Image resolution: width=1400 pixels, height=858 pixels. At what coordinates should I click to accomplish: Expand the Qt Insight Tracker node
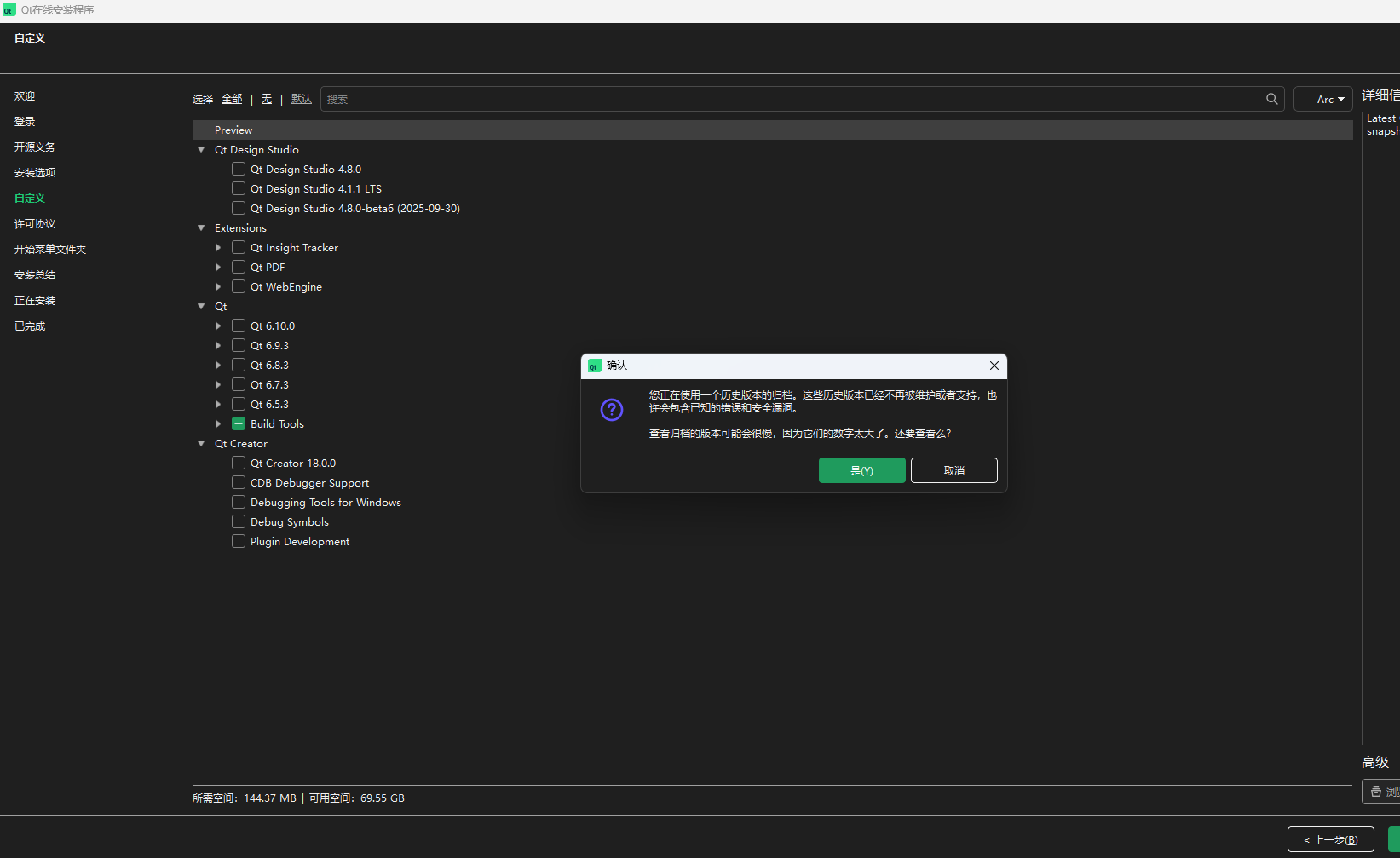coord(218,247)
